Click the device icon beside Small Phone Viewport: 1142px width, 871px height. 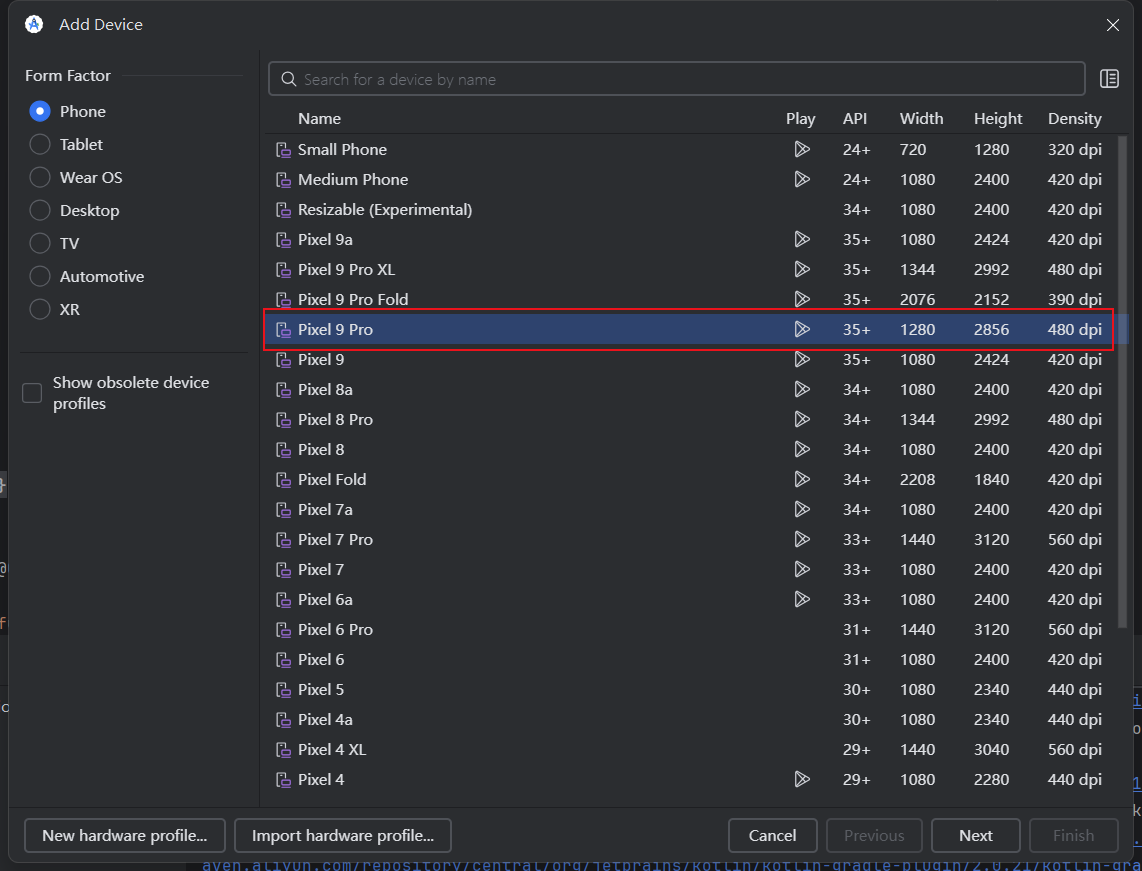pyautogui.click(x=283, y=150)
